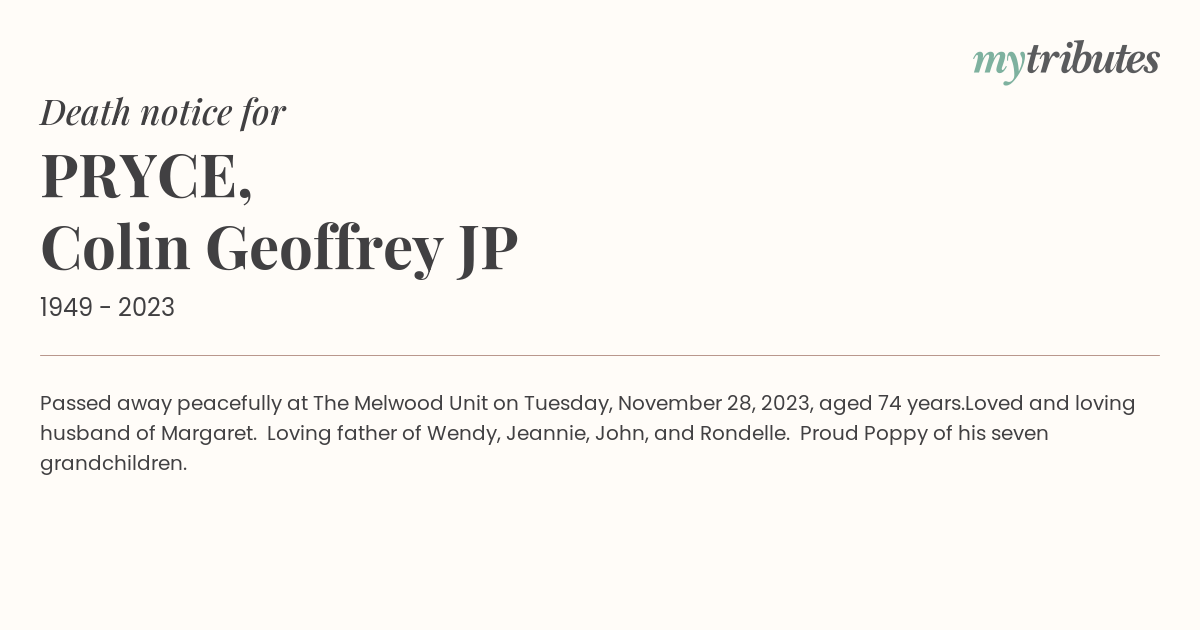Click the name Colin Geoffrey JP

click(x=279, y=249)
